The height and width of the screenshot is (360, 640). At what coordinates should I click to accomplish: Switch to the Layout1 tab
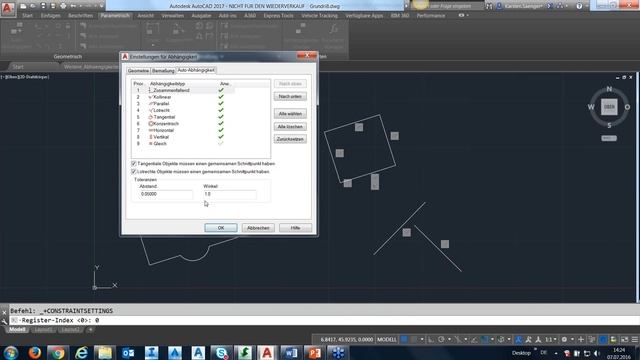click(44, 329)
